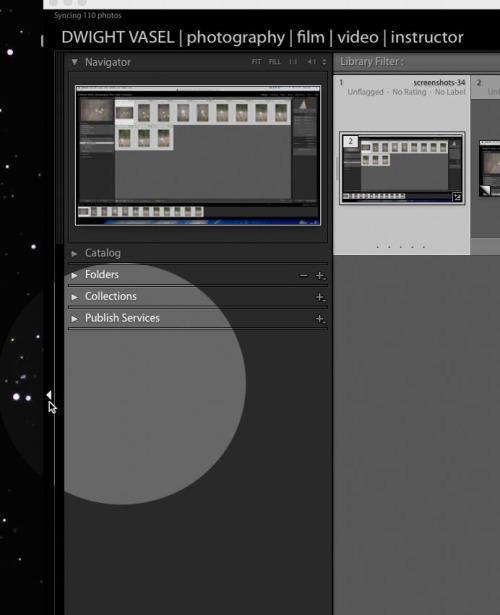This screenshot has width=500, height=615.
Task: Select the 4:1 zoom level in Navigator
Action: coord(311,62)
